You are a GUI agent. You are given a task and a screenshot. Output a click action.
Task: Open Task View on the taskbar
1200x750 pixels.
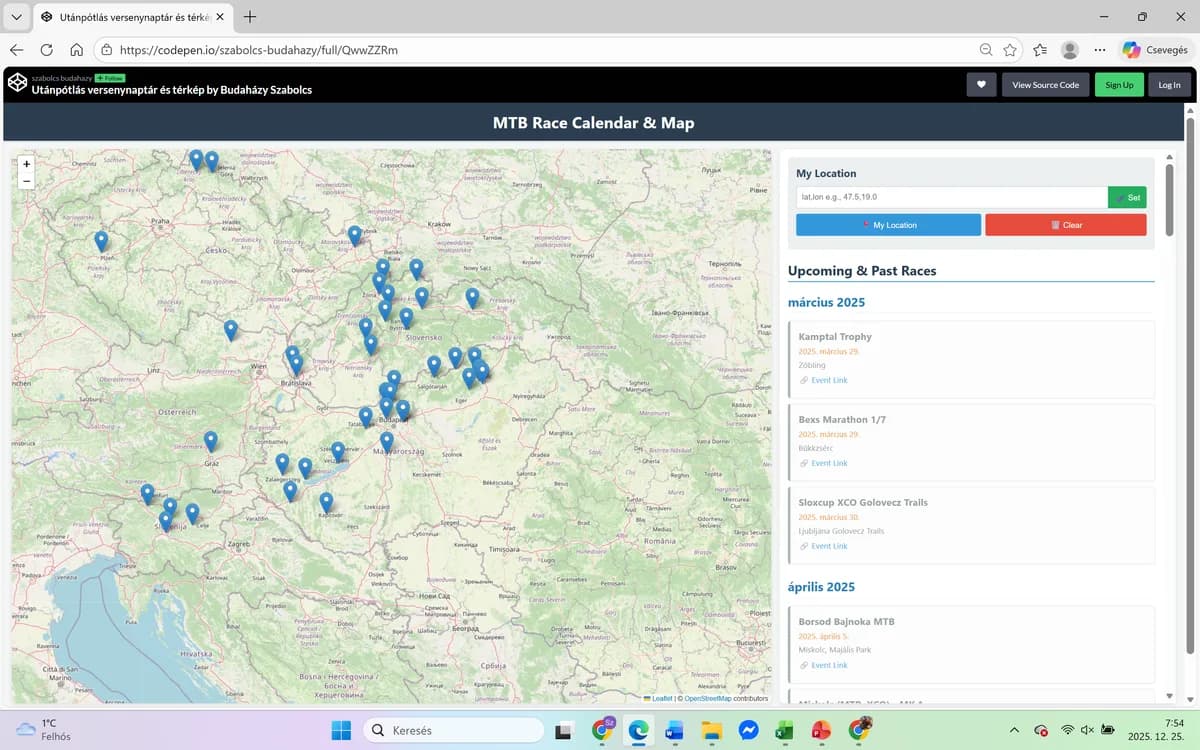click(x=564, y=730)
